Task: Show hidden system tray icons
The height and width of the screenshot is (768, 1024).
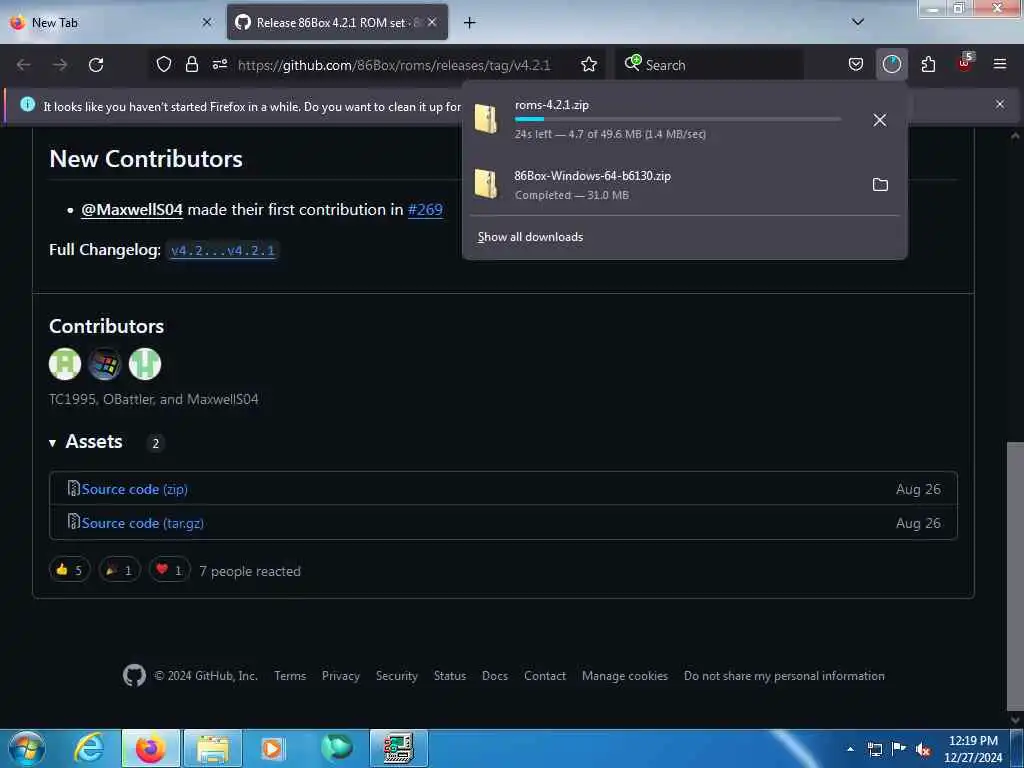Action: 850,749
